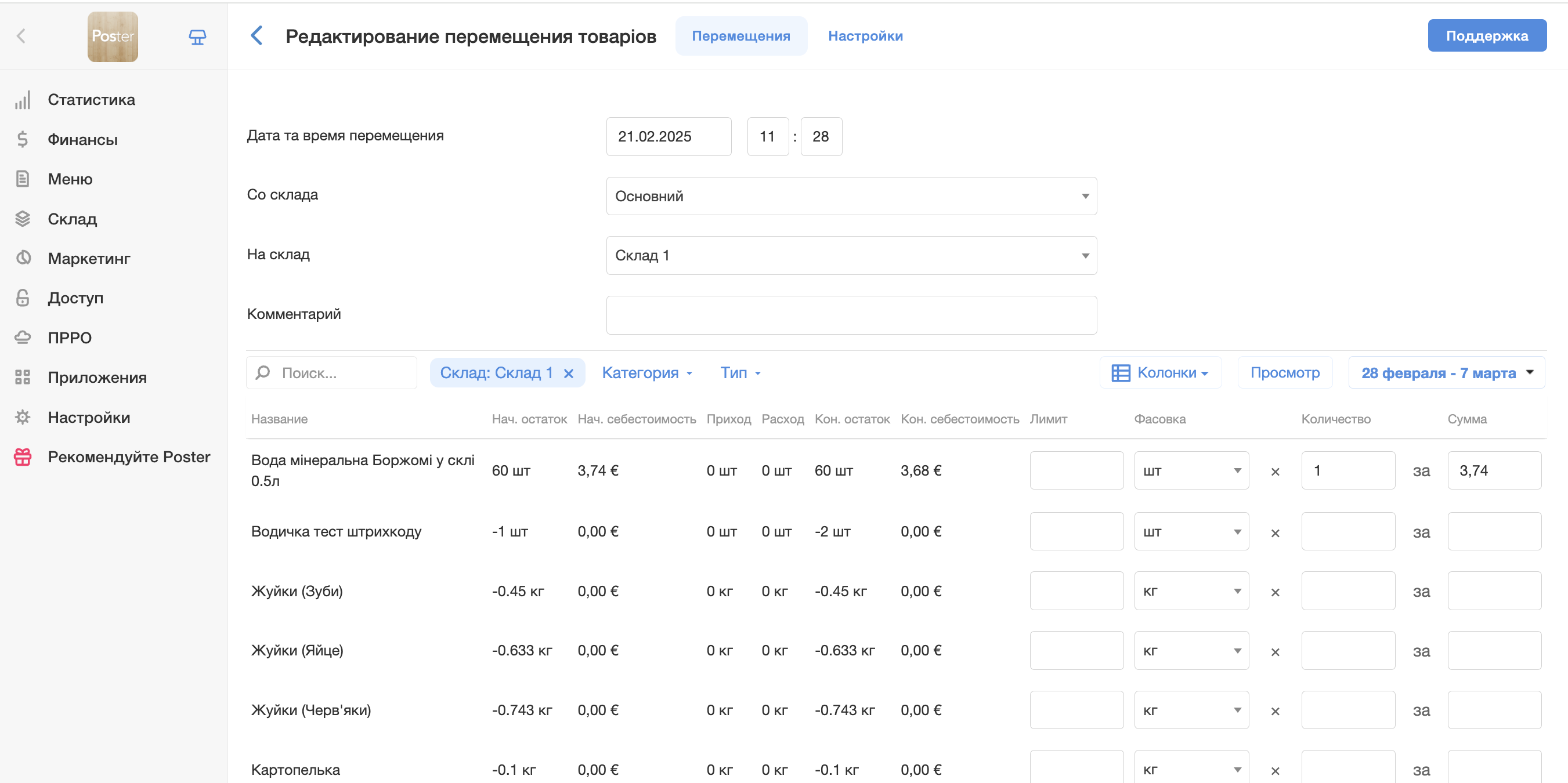Open the Колонки dropdown

click(x=1160, y=372)
